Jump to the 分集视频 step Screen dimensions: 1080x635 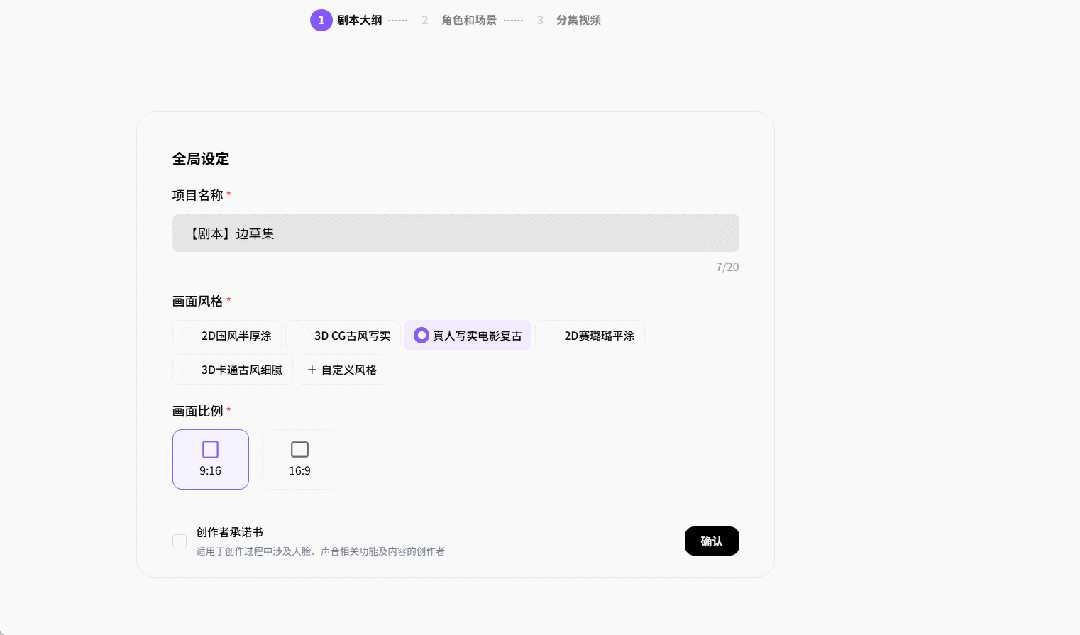tap(578, 20)
